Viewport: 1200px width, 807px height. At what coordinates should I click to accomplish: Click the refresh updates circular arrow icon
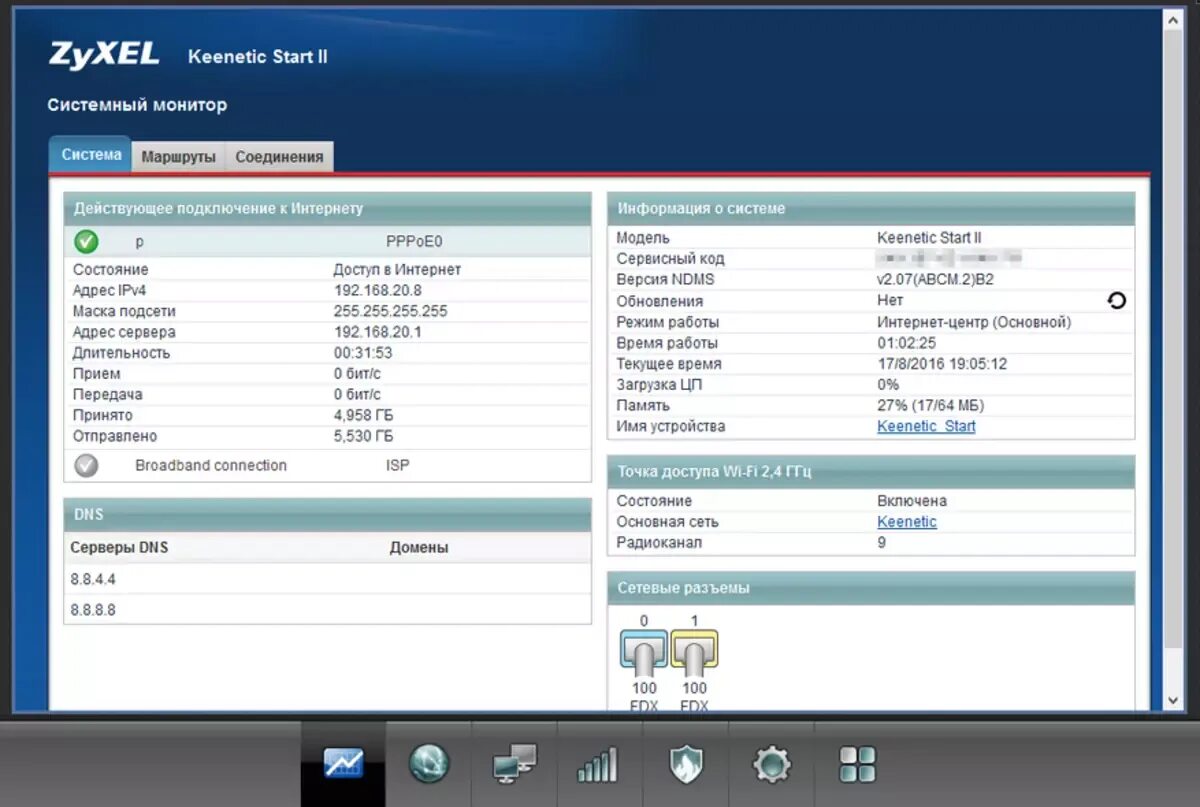1117,300
